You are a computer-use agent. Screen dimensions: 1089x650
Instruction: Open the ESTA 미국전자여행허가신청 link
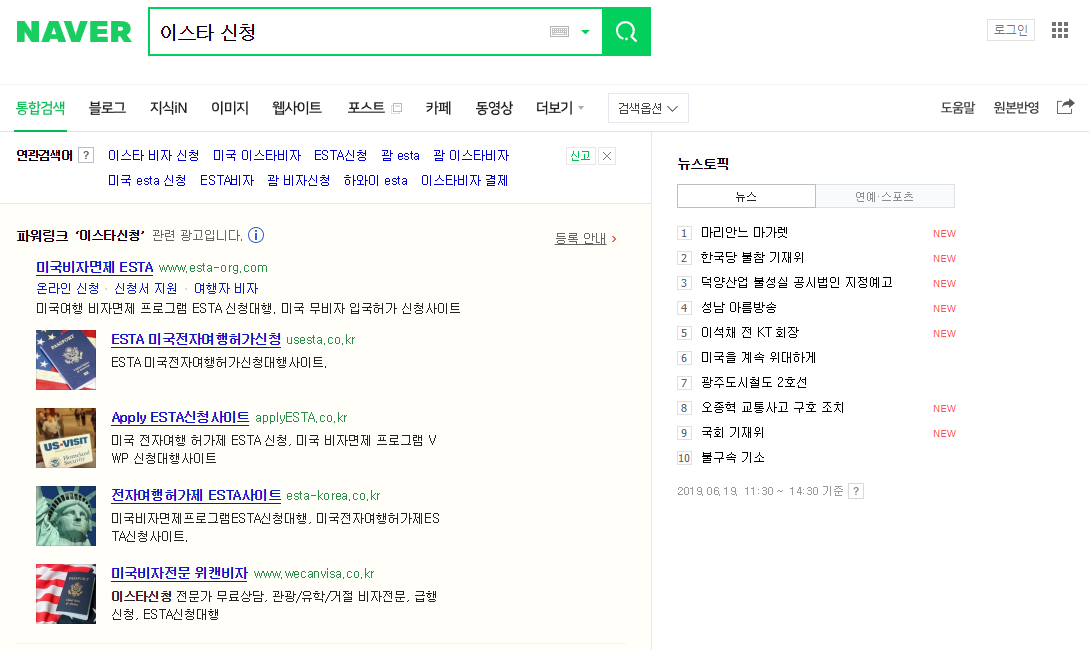(197, 339)
